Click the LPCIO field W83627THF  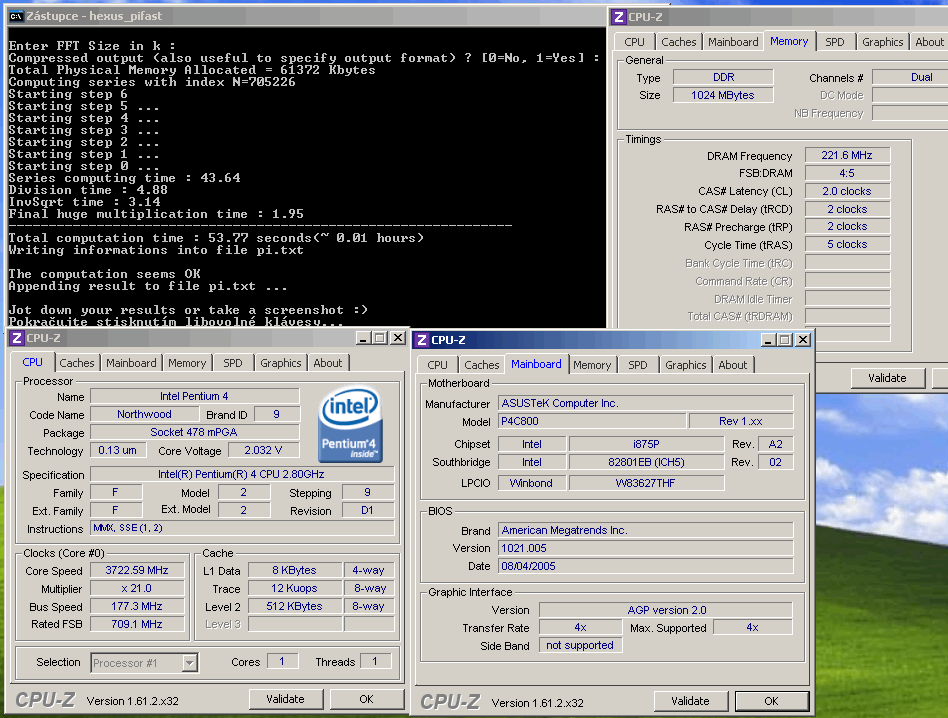point(646,483)
